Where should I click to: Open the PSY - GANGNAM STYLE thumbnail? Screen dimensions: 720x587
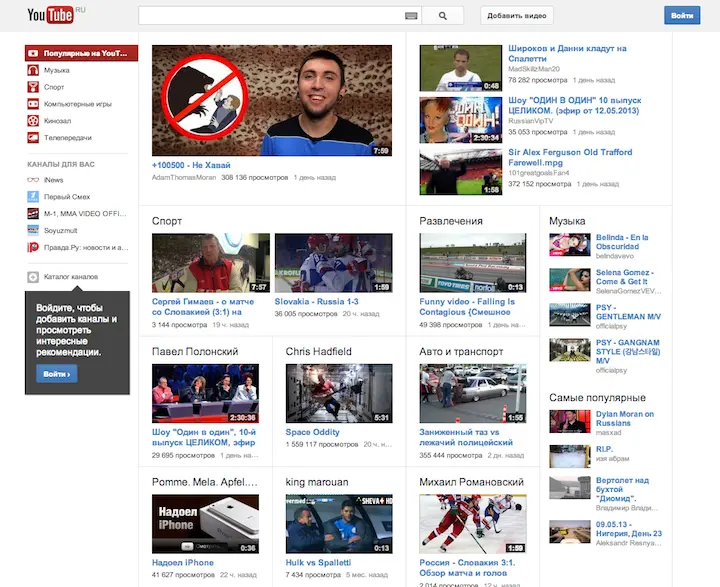coord(570,350)
